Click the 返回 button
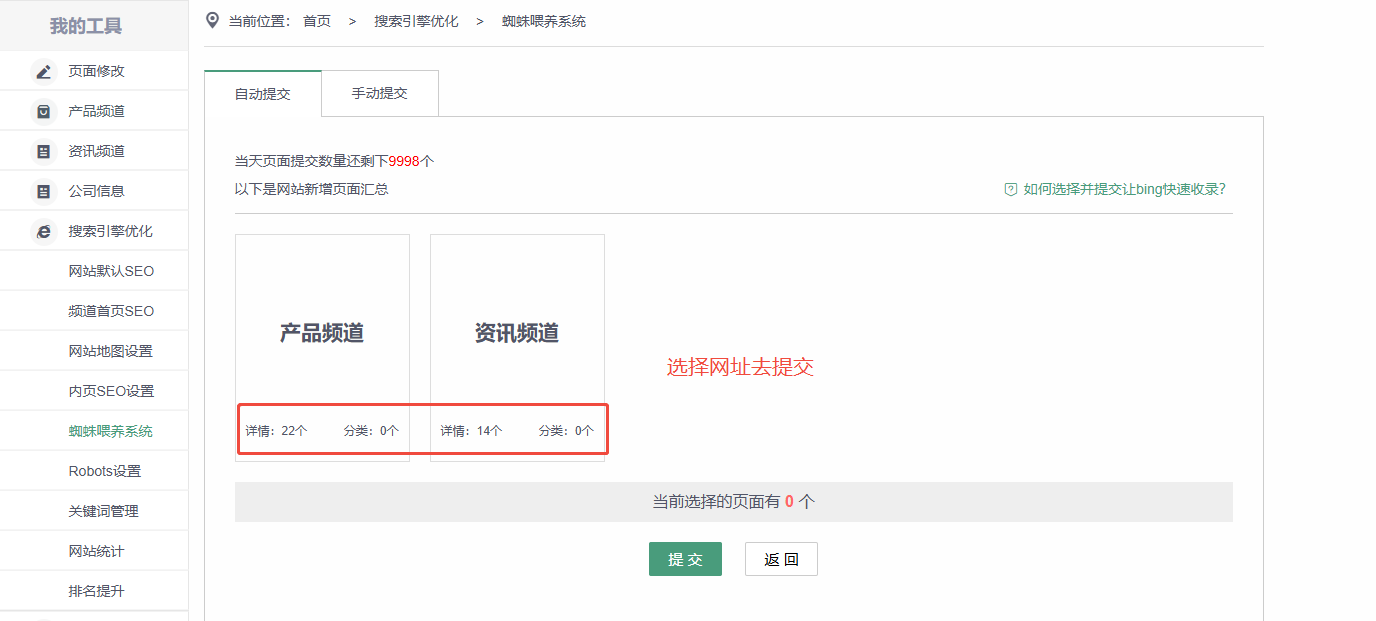Screen dimensions: 1376x621 [781, 559]
